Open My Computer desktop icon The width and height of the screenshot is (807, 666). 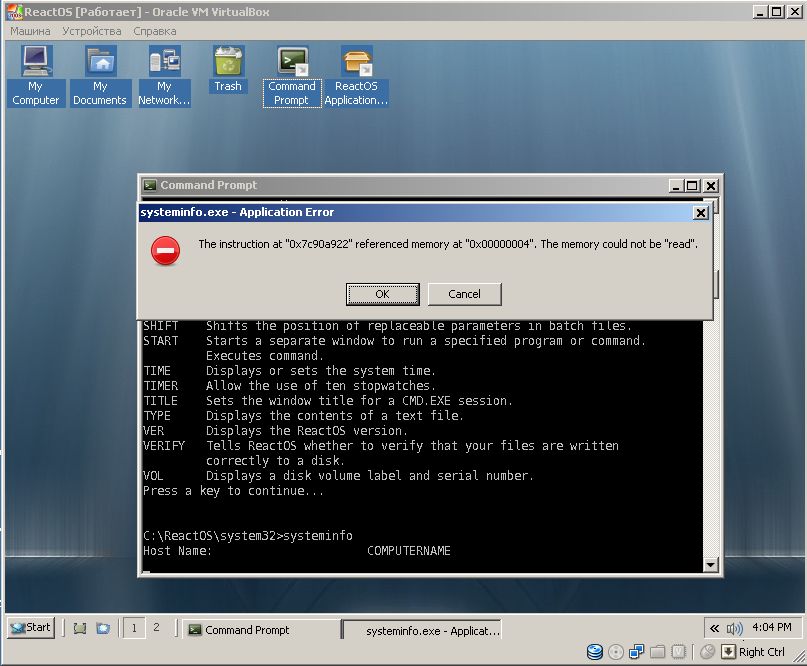coord(36,75)
